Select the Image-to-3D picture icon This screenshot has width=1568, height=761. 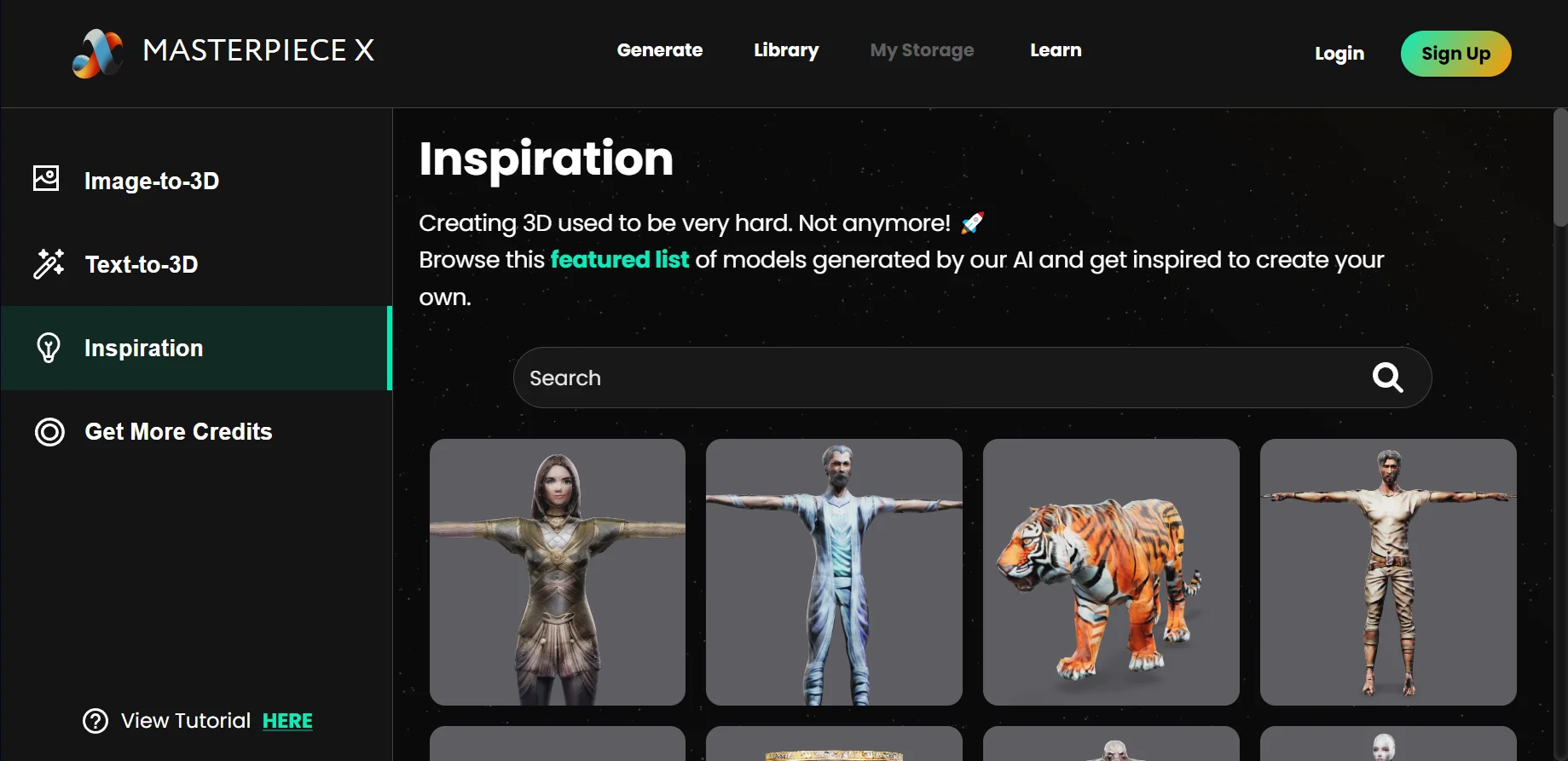[x=46, y=179]
